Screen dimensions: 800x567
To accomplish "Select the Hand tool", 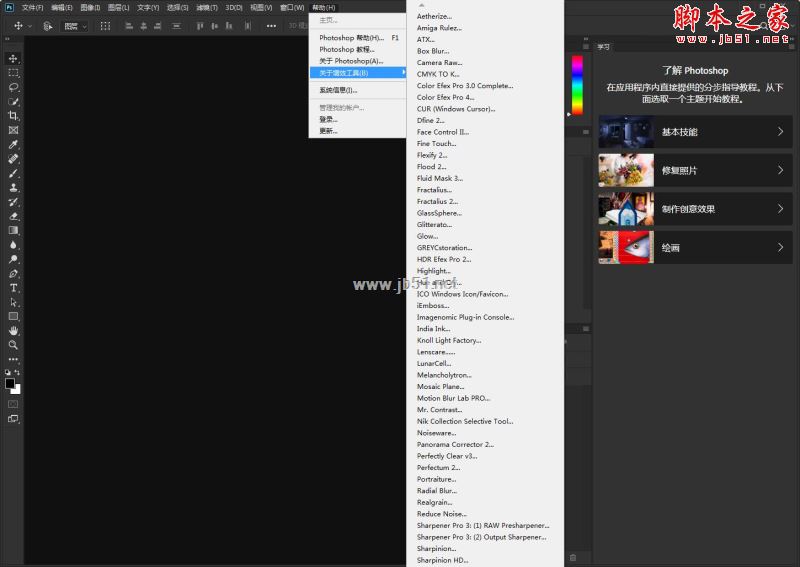I will [x=13, y=330].
